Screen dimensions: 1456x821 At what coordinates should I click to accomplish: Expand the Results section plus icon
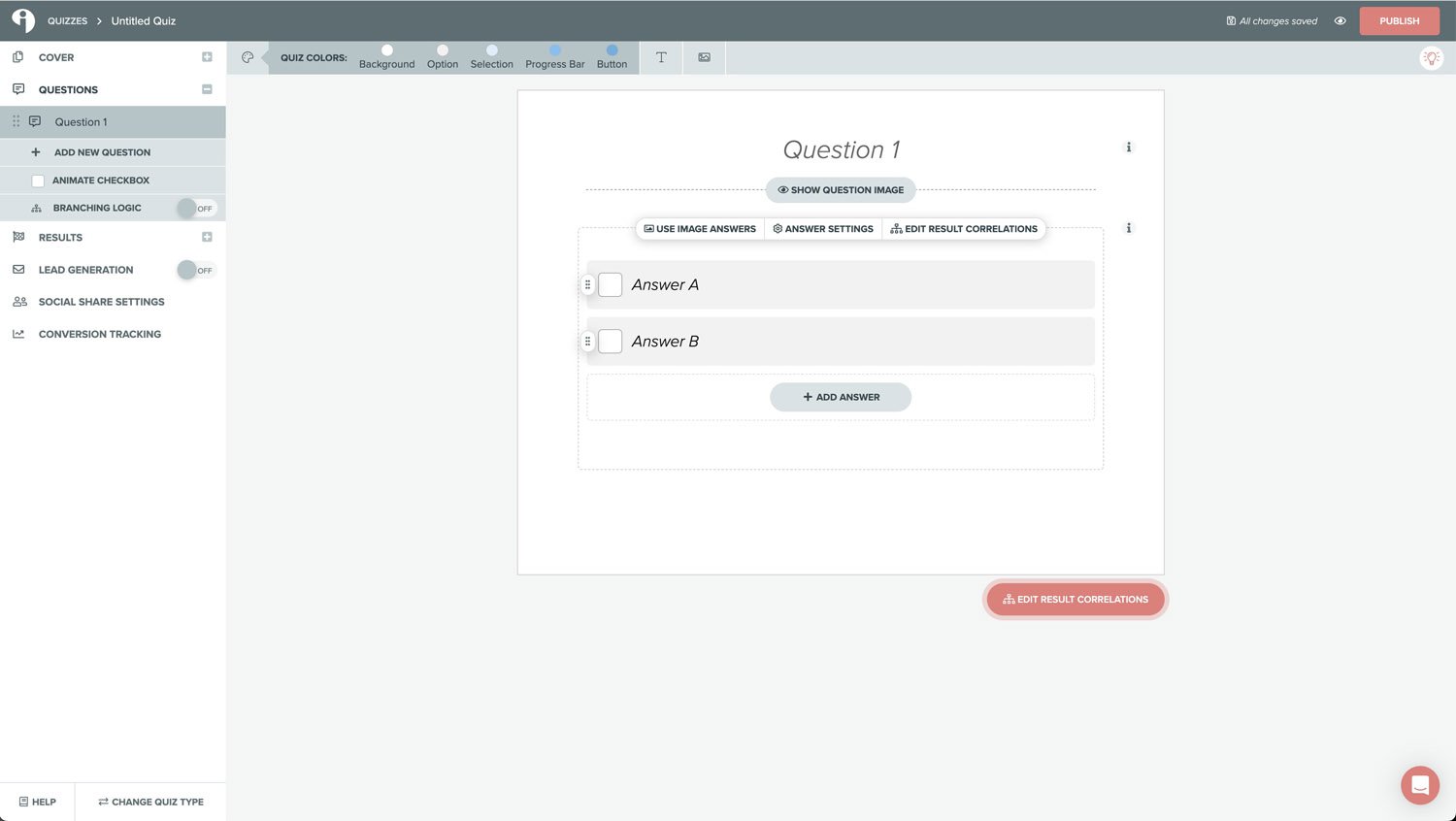(x=207, y=237)
